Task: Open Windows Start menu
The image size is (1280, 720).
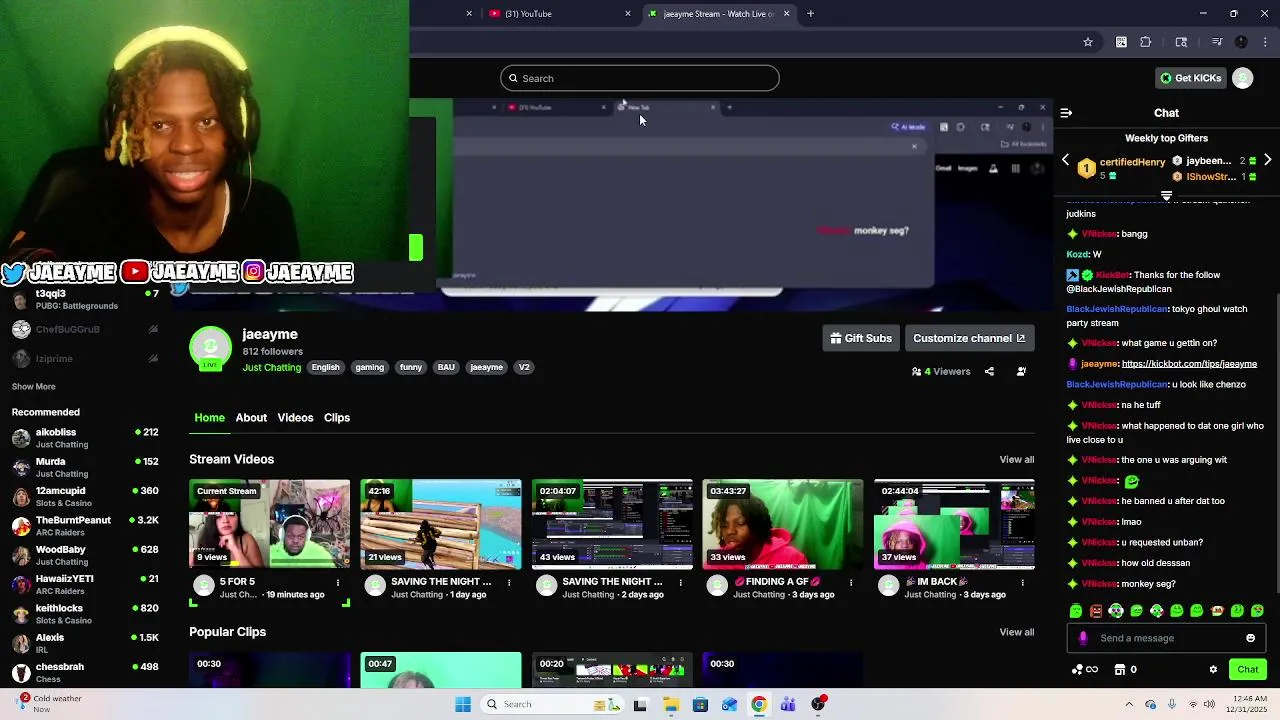Action: [463, 704]
